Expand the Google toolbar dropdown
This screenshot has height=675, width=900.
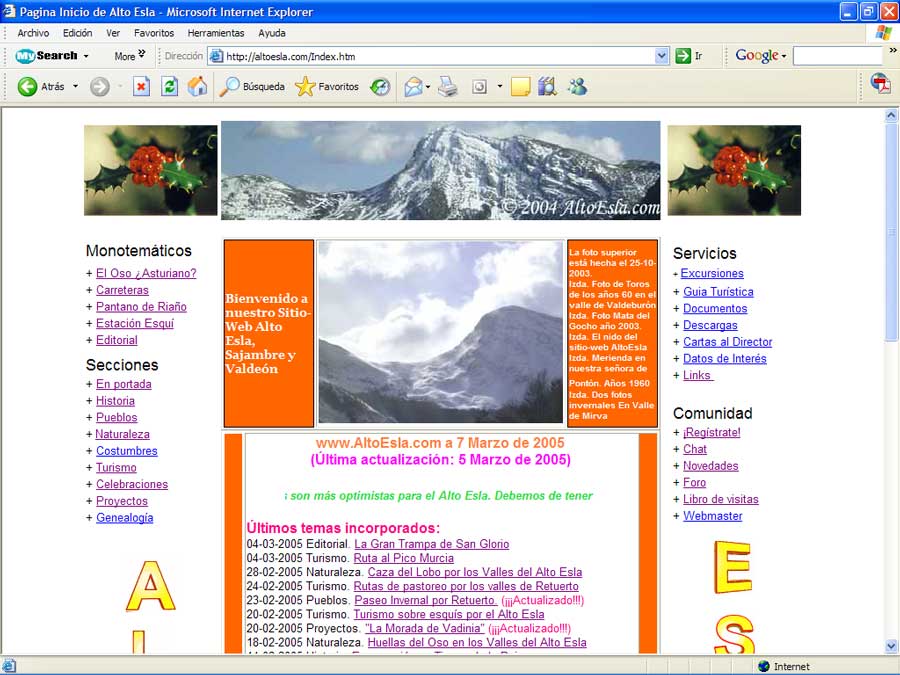pos(784,56)
